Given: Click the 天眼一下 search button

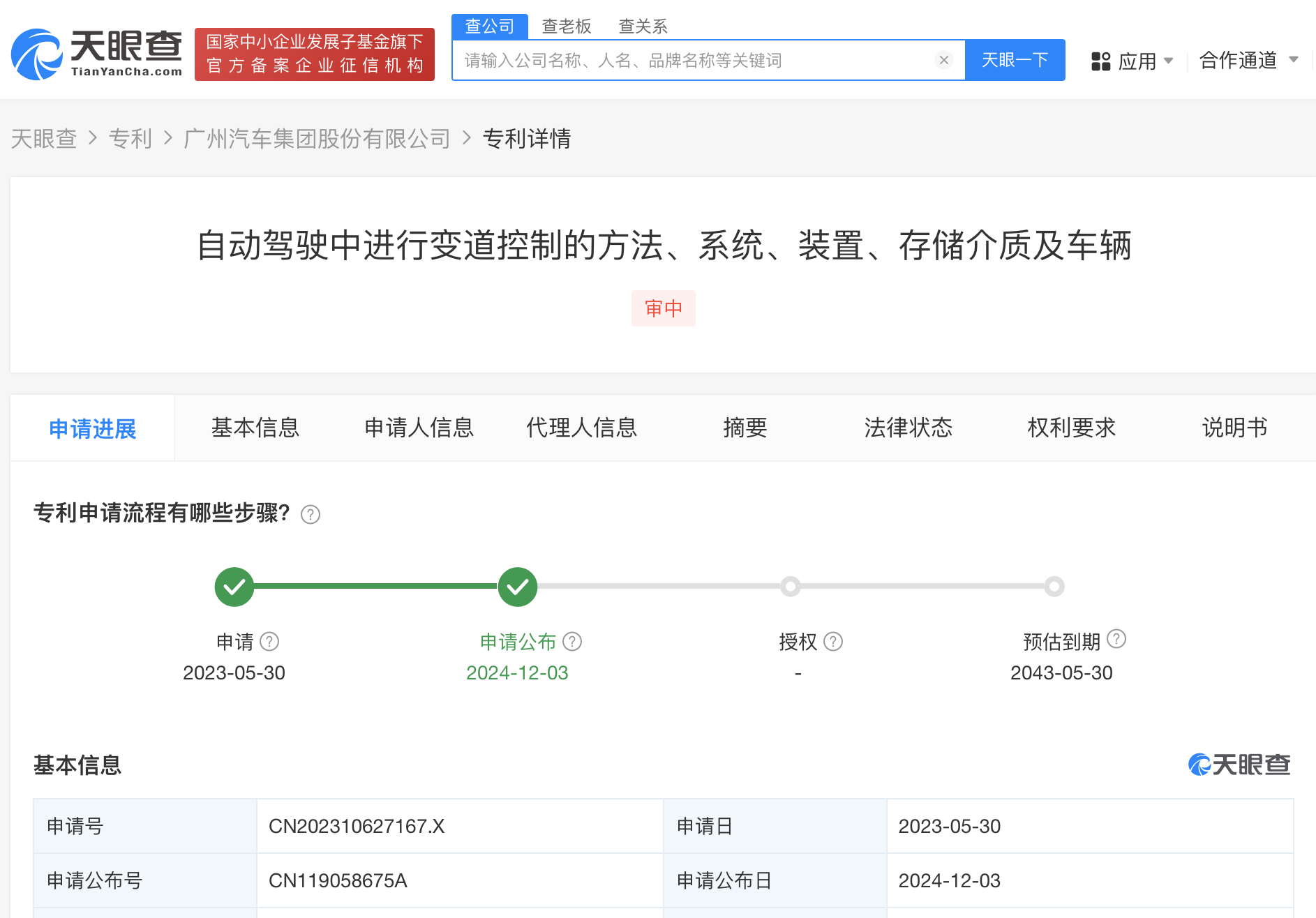Looking at the screenshot, I should [x=1015, y=60].
